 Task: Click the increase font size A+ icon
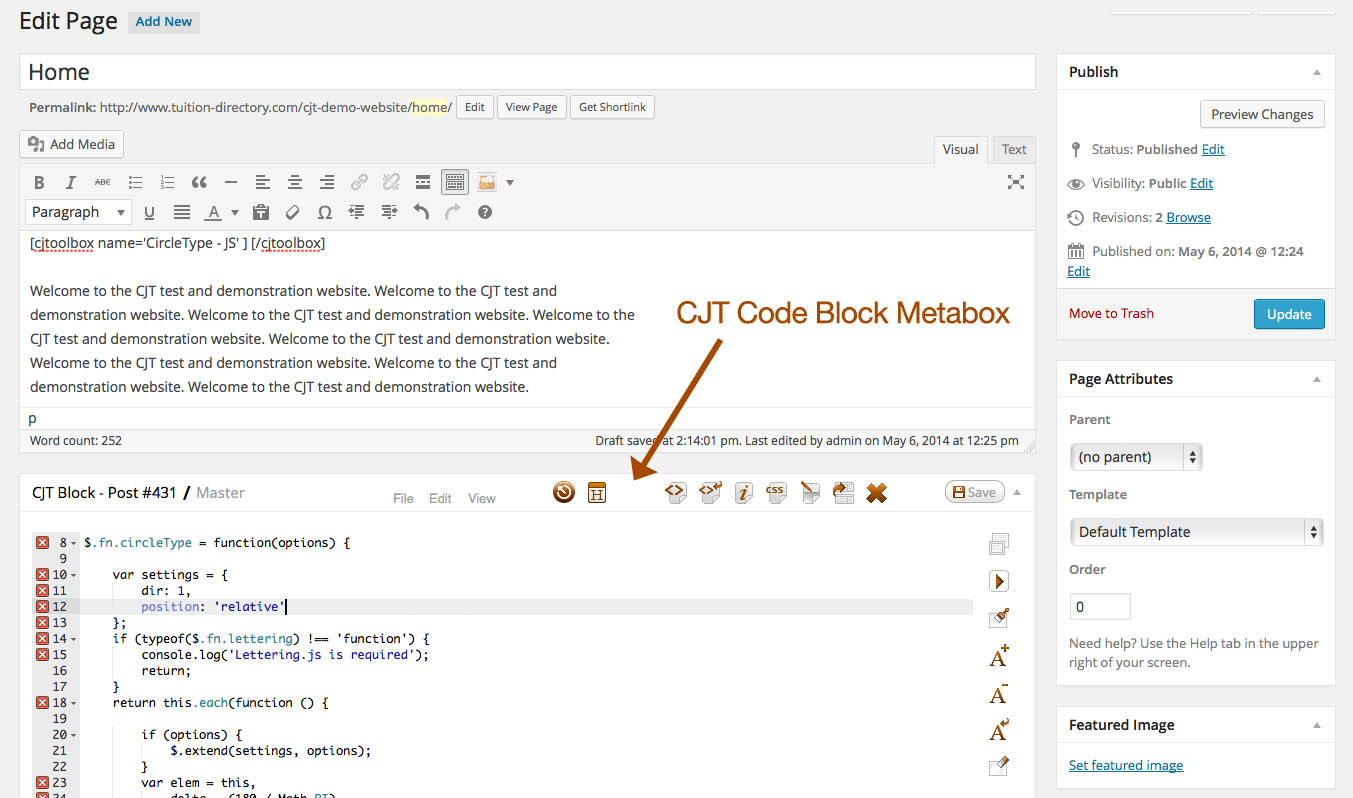pos(998,656)
